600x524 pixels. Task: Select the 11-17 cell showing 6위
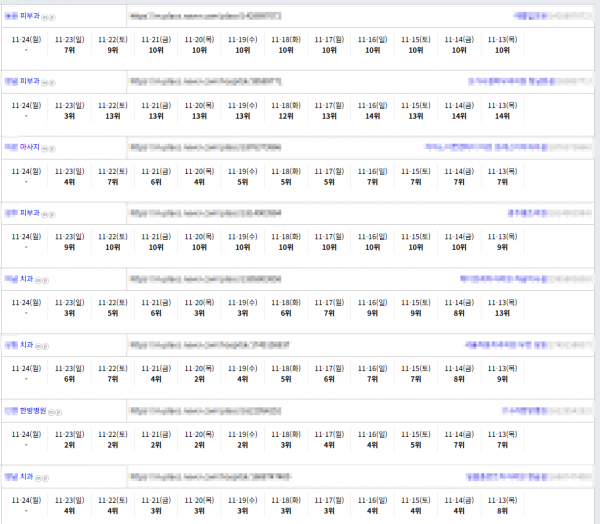point(329,374)
